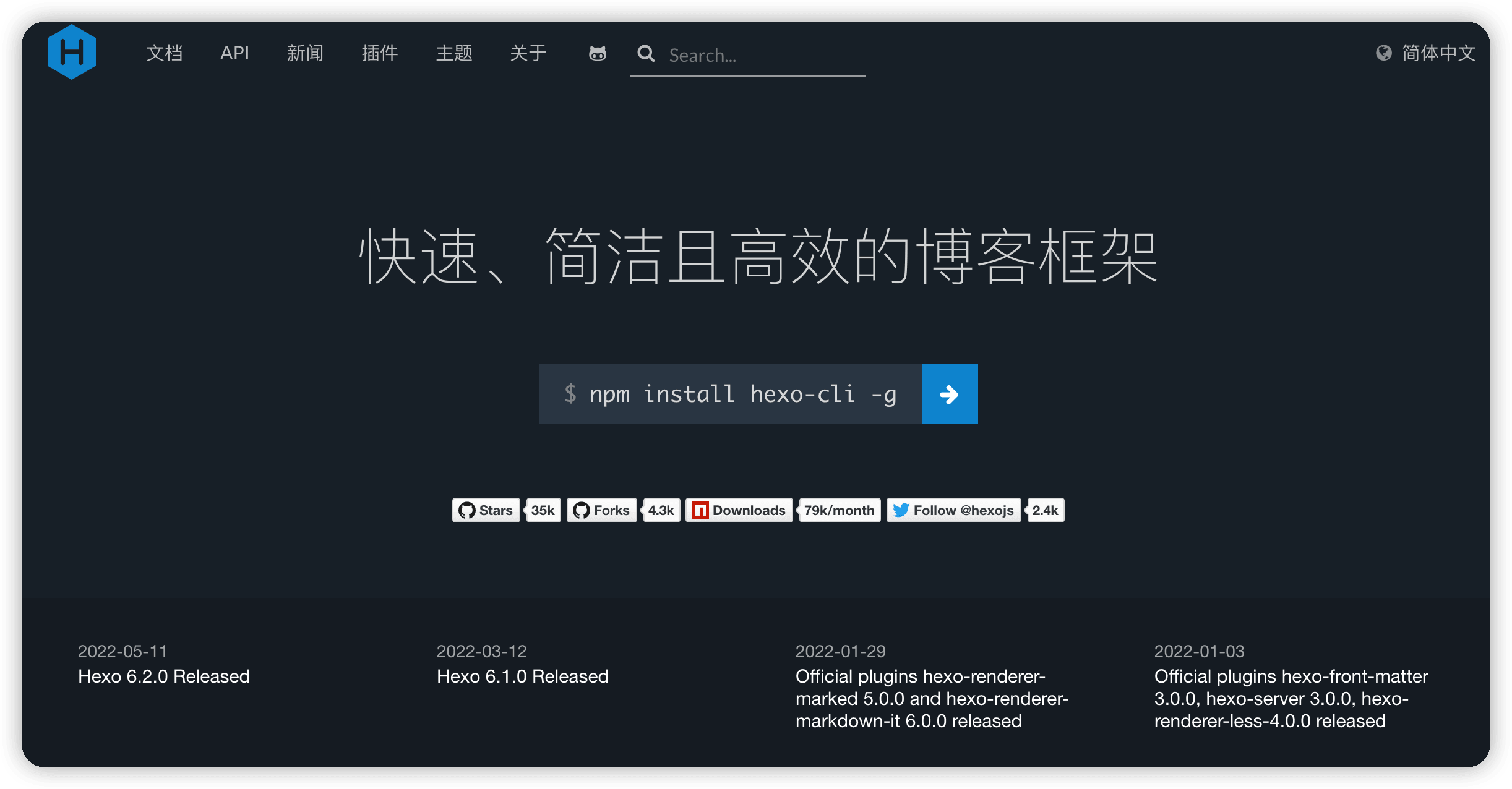1512x789 pixels.
Task: Click the 4.3k forks count
Action: pyautogui.click(x=661, y=510)
